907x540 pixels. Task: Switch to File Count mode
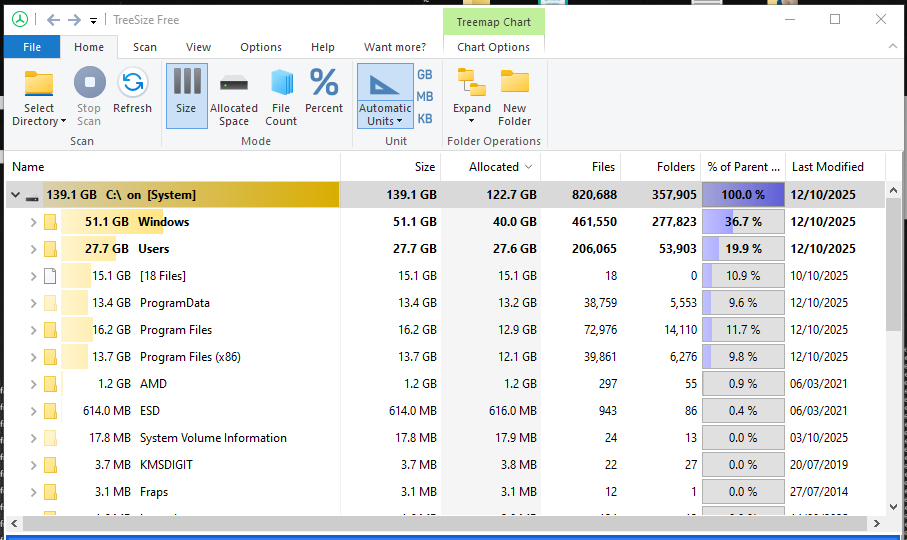point(281,96)
